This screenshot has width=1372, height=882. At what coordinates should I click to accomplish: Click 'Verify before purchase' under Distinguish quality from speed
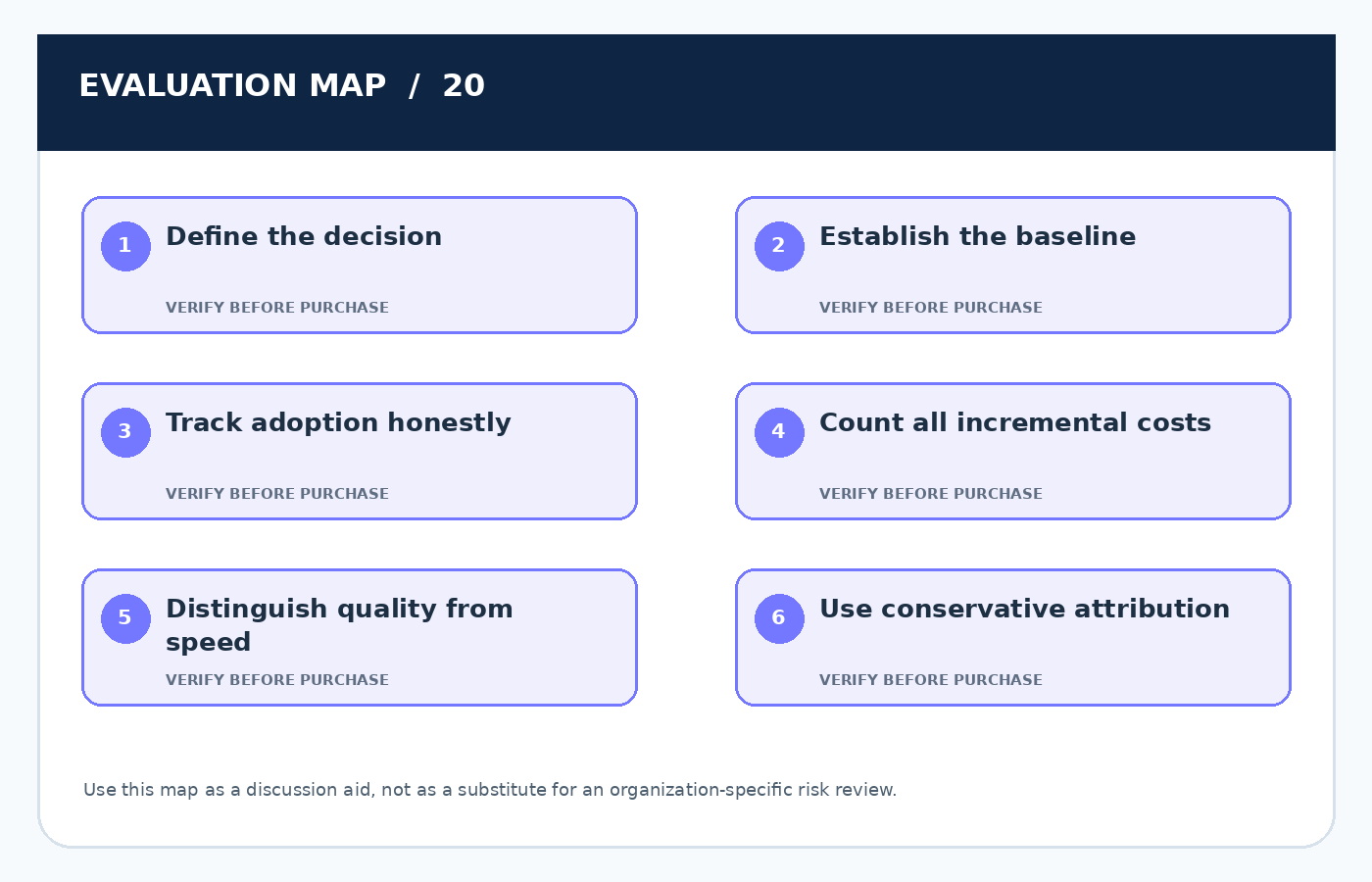pos(277,680)
